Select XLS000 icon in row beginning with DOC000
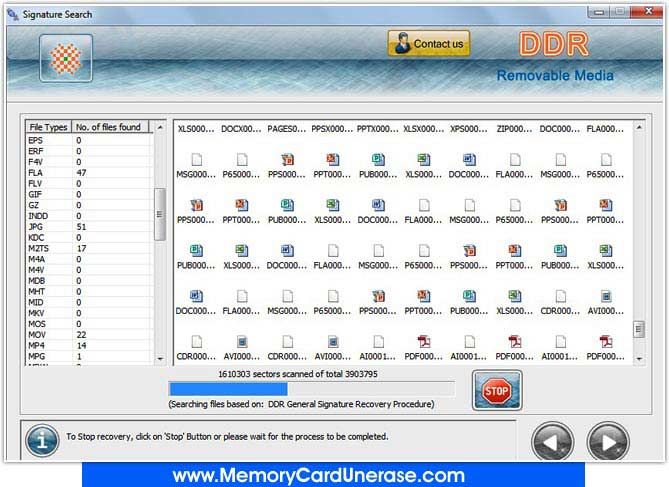 pos(515,296)
